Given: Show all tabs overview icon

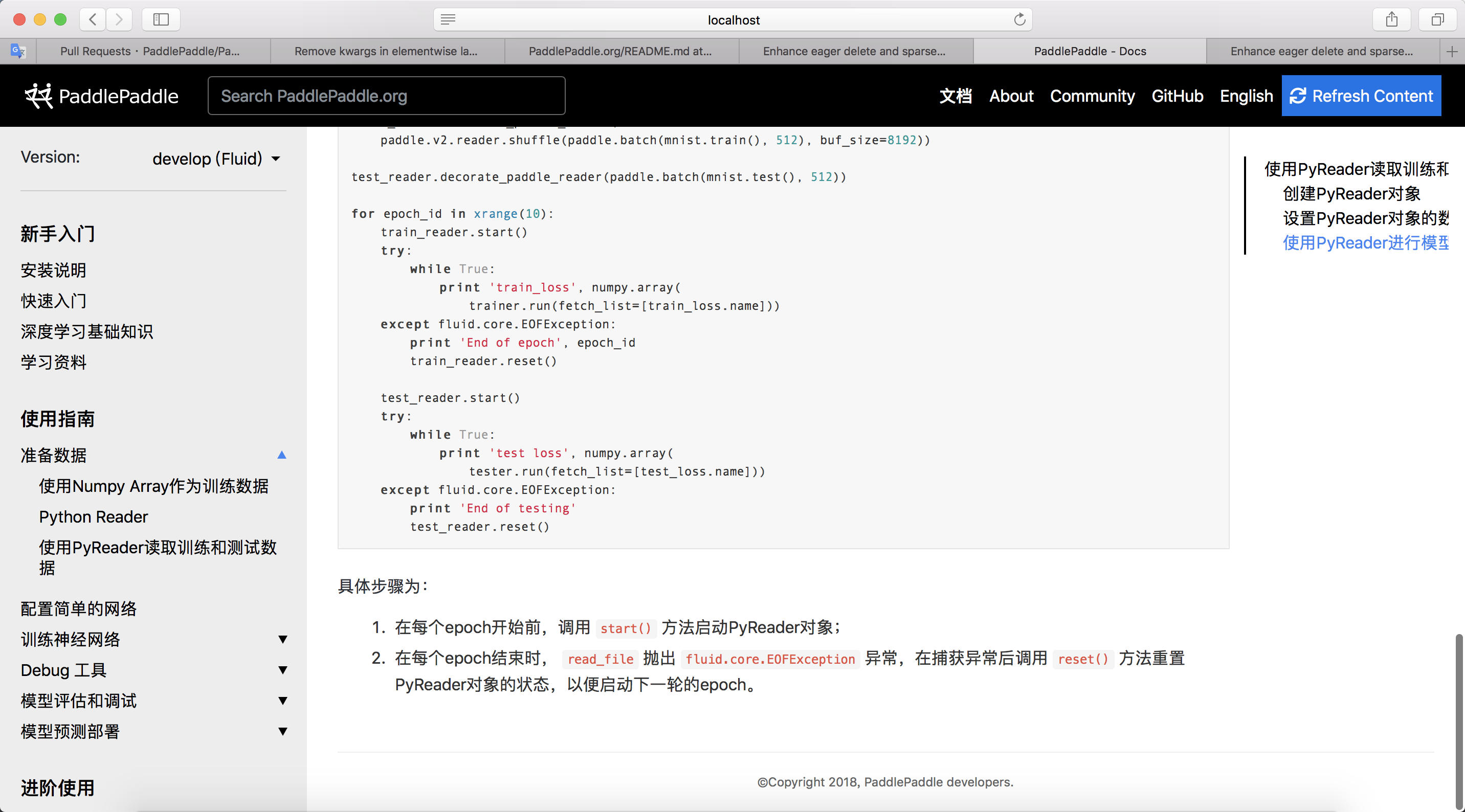Looking at the screenshot, I should click(x=1437, y=19).
